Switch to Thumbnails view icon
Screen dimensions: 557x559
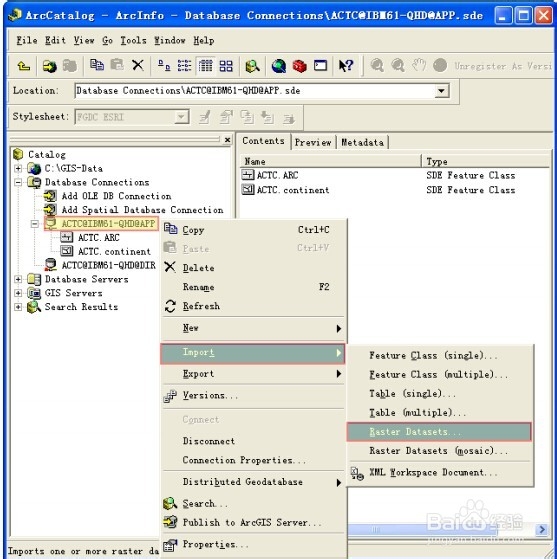point(226,66)
